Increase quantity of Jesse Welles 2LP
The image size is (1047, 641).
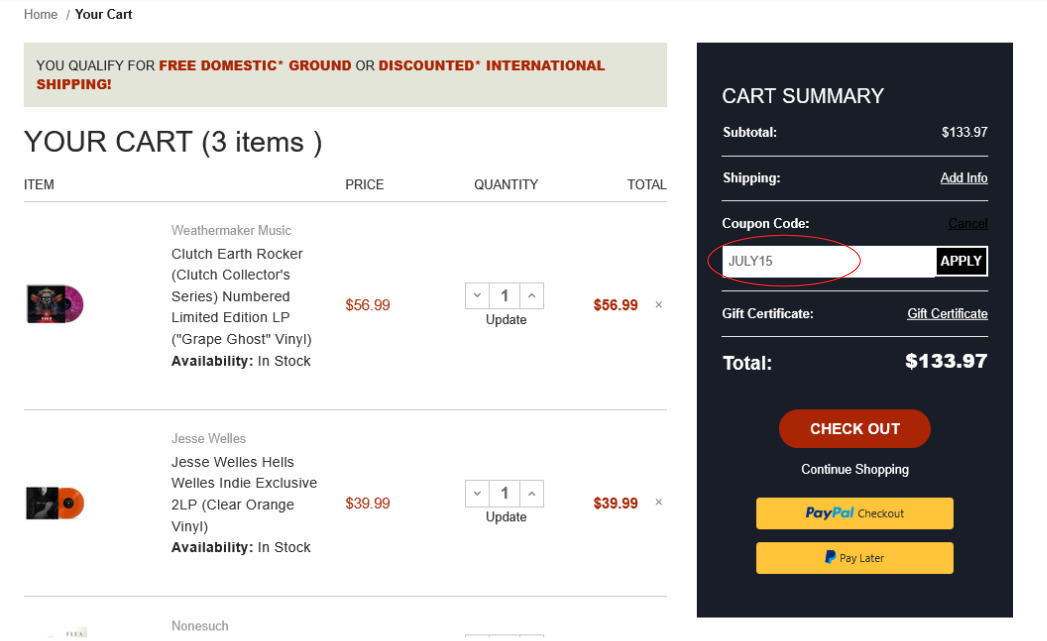click(x=532, y=493)
